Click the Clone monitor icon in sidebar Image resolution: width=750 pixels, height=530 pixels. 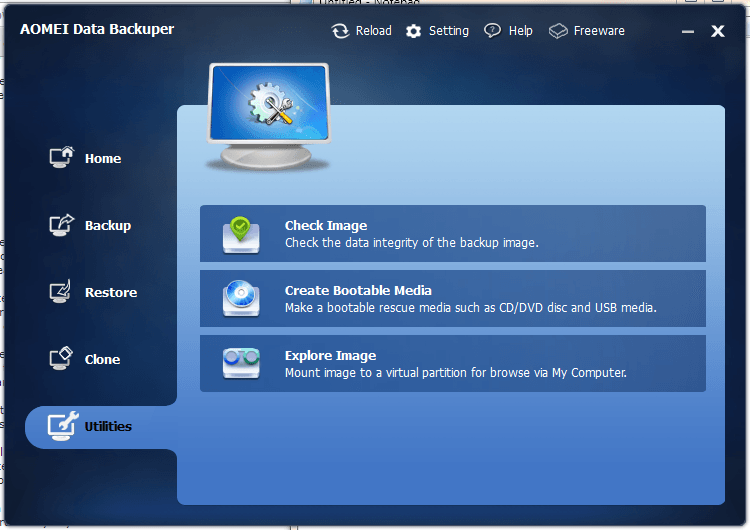pyautogui.click(x=61, y=358)
